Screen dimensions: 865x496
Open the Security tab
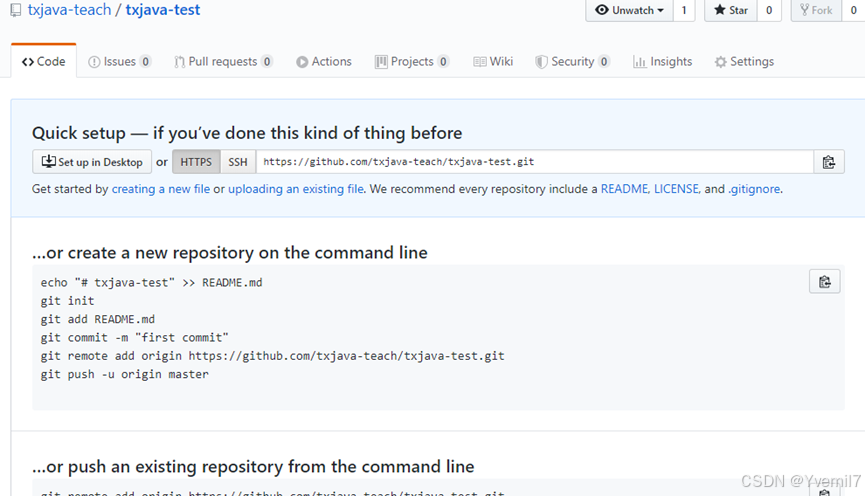click(573, 61)
